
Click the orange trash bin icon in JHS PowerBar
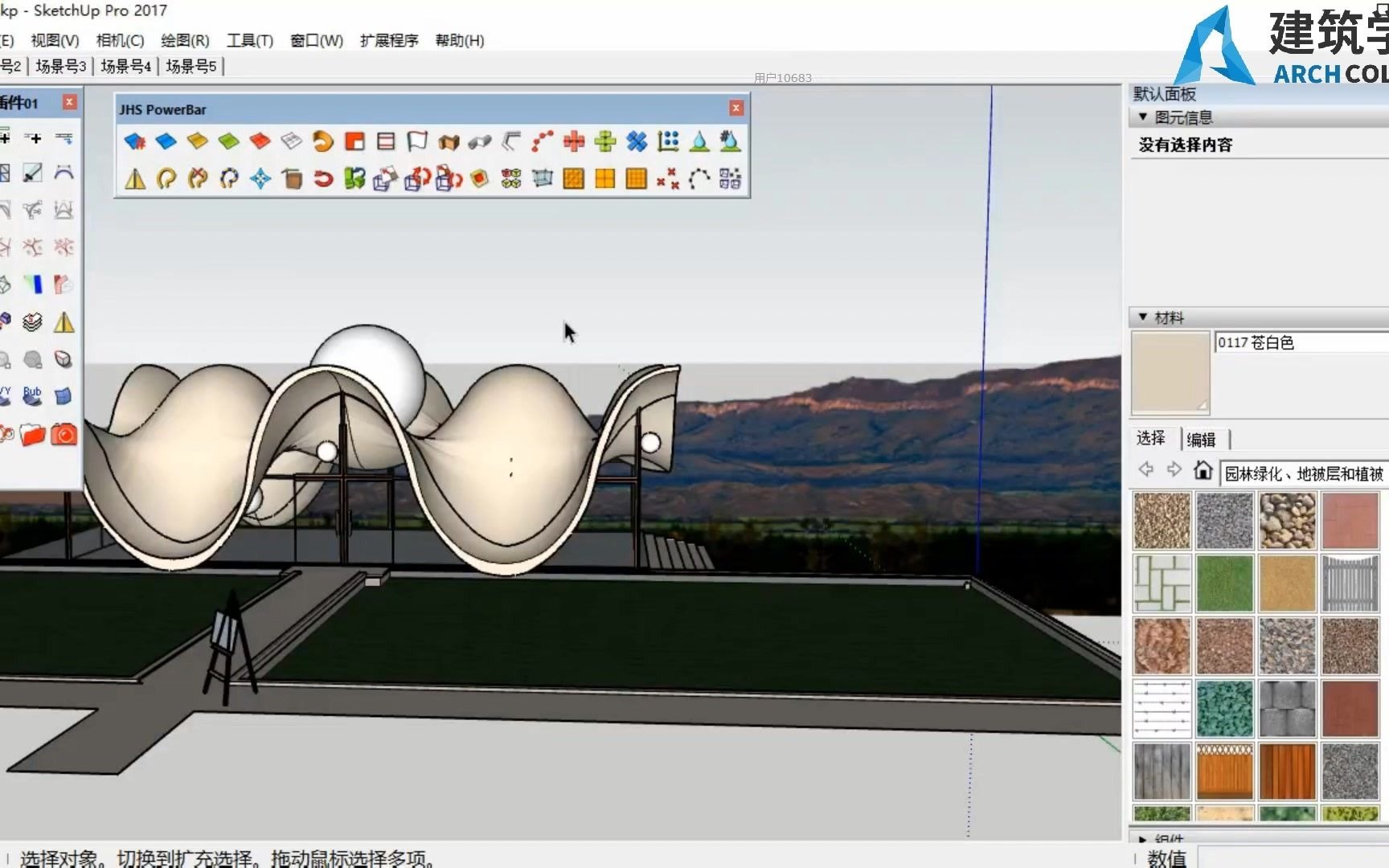(292, 178)
